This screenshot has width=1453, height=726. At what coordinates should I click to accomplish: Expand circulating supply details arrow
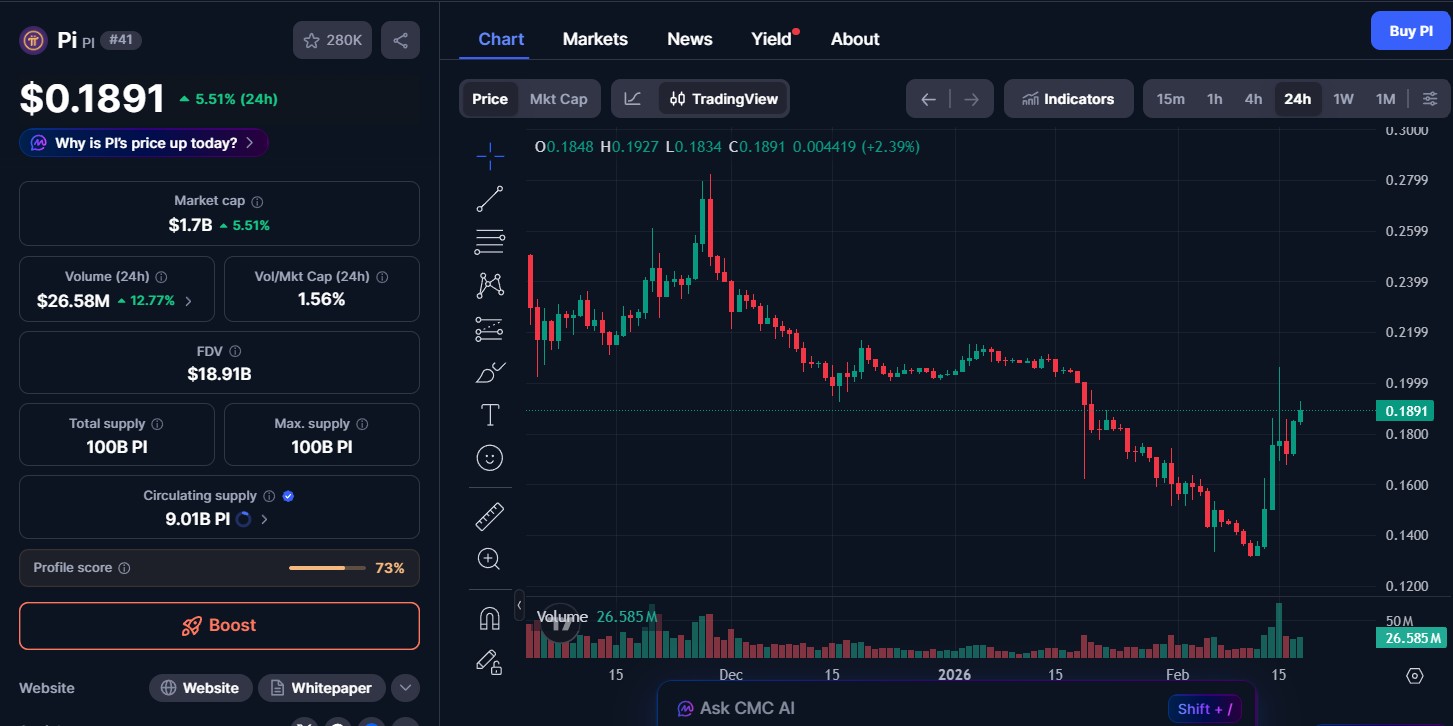[x=263, y=519]
